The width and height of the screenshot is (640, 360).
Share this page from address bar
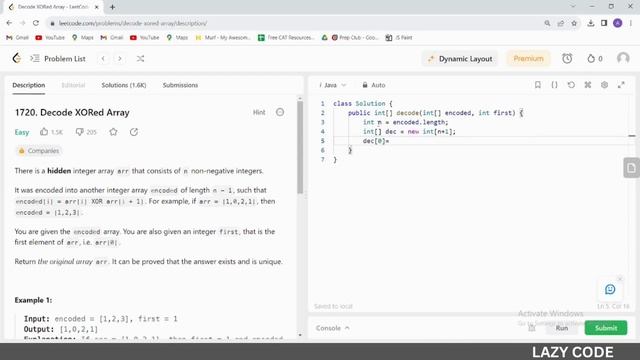click(561, 23)
